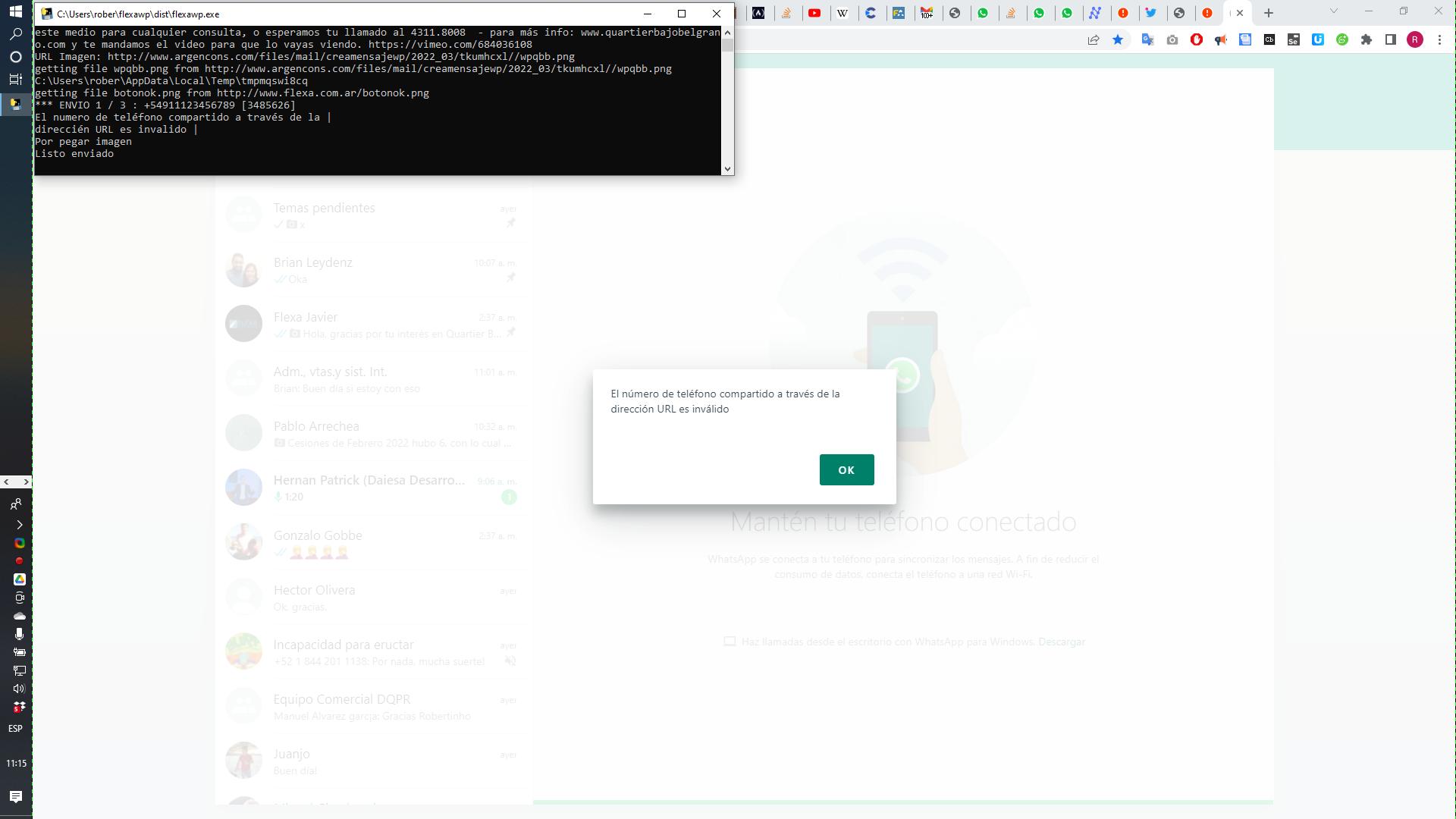Open the Google Drive tray icon
This screenshot has width=1456, height=819.
19,579
